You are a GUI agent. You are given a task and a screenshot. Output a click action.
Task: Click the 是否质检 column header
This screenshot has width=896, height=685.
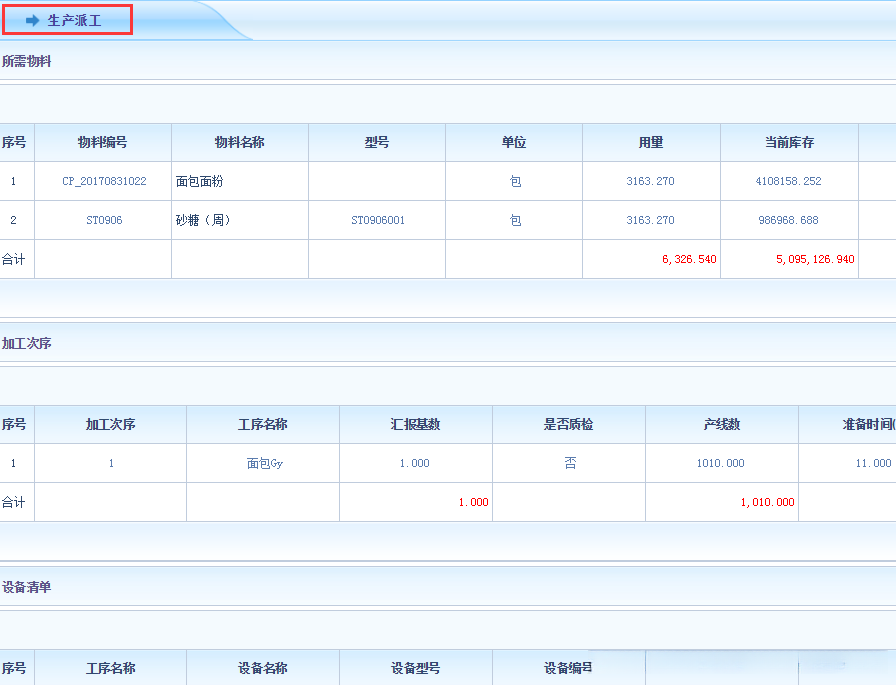click(x=569, y=424)
